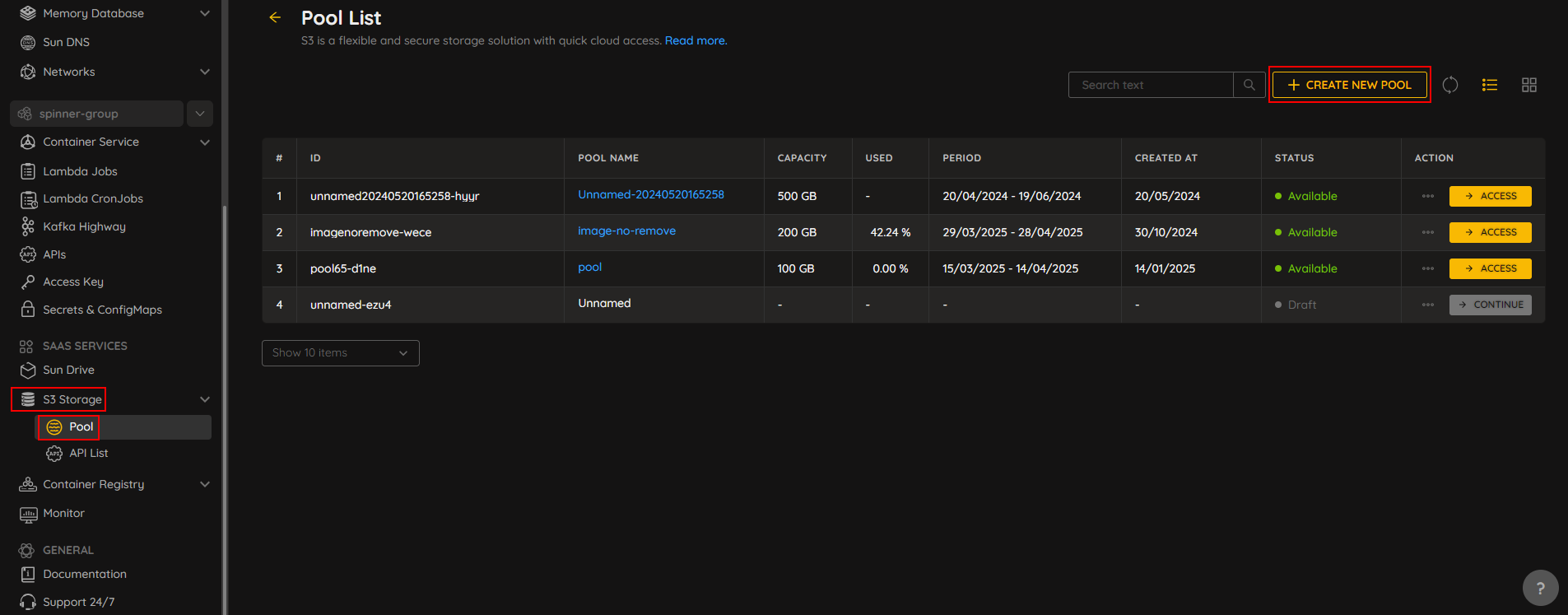Click the Container Service icon
This screenshot has height=615, width=1568.
pyautogui.click(x=28, y=142)
